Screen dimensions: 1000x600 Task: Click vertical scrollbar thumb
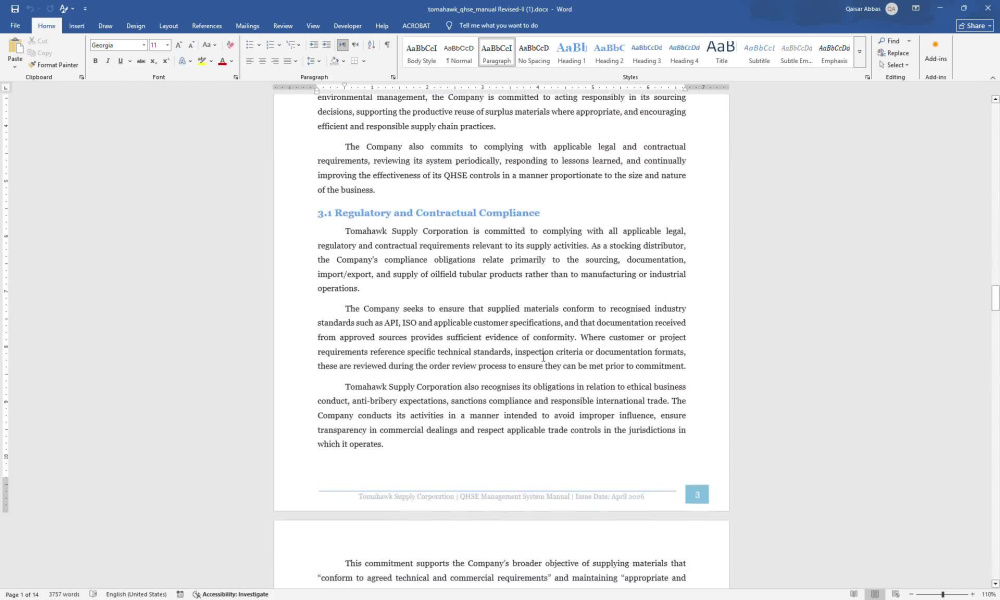pyautogui.click(x=995, y=298)
